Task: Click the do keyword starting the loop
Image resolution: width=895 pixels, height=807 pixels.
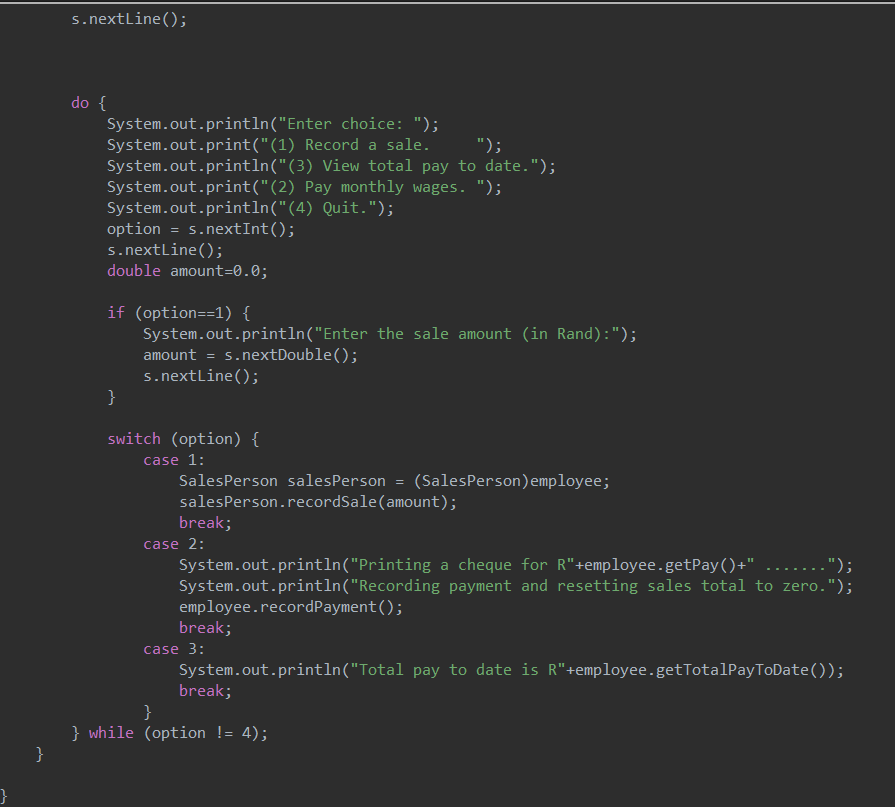Action: click(80, 102)
